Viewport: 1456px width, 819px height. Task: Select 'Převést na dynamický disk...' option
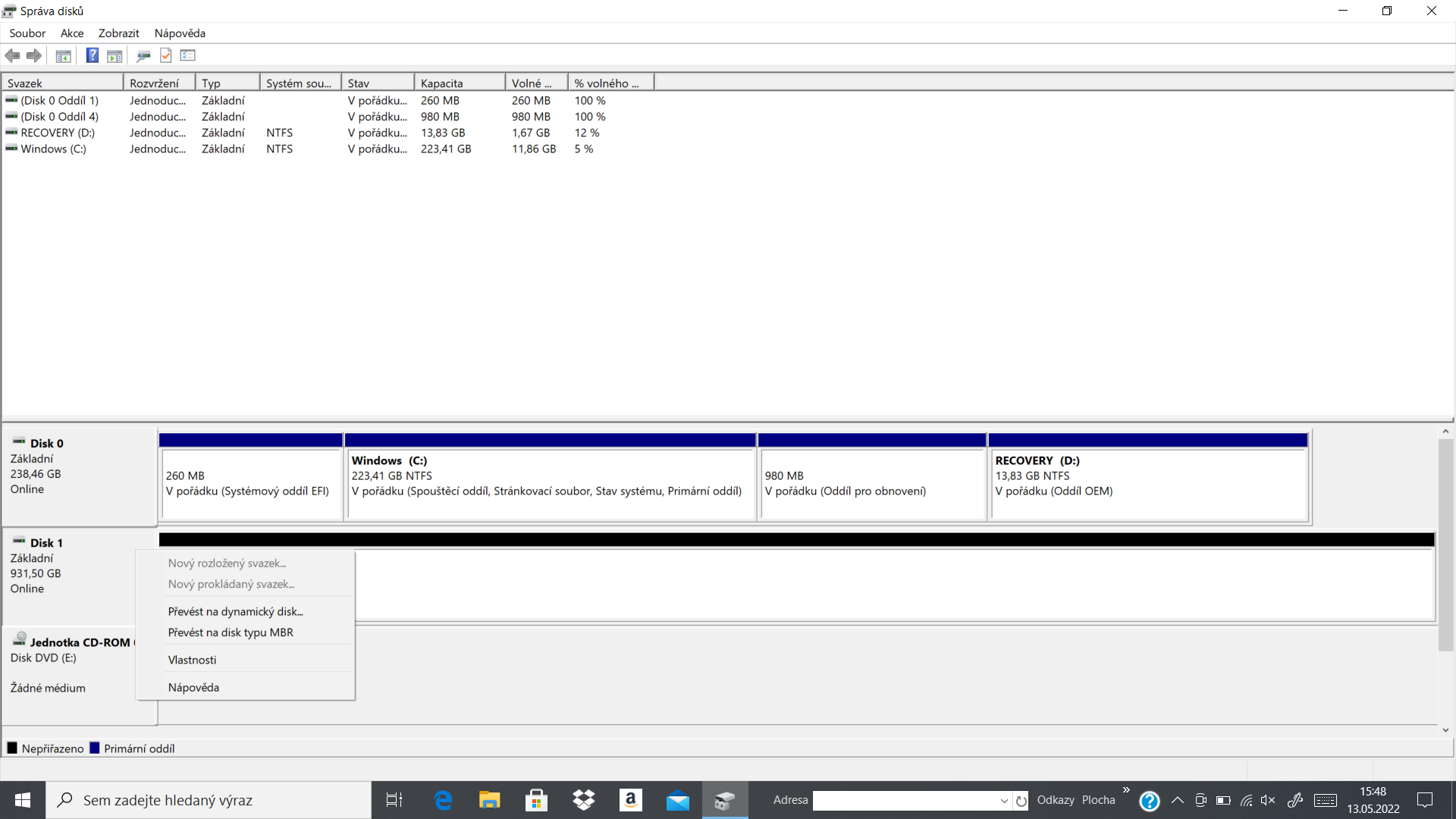pyautogui.click(x=235, y=611)
